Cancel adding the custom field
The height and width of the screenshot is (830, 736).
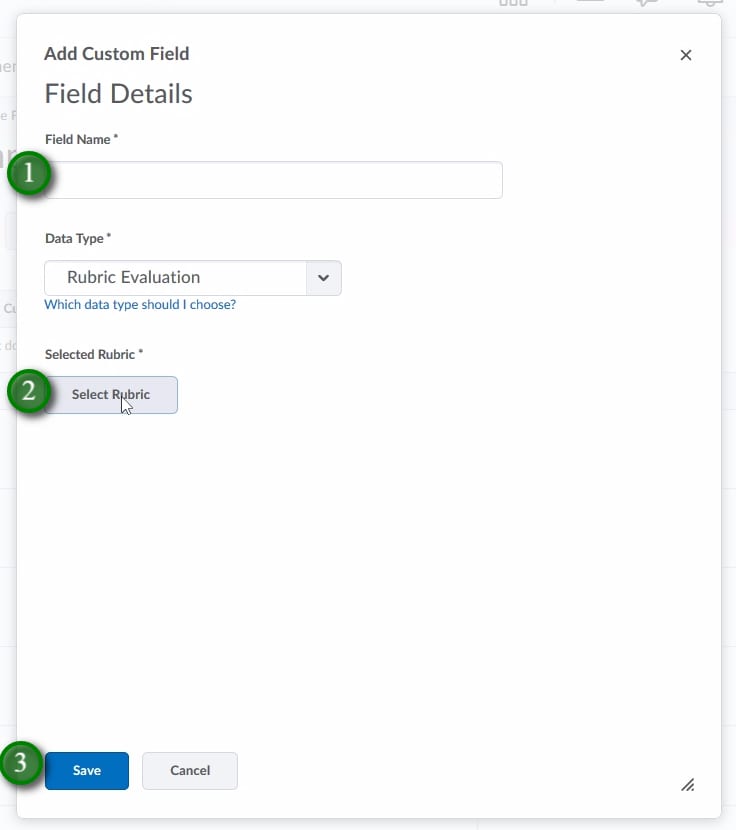pos(190,771)
